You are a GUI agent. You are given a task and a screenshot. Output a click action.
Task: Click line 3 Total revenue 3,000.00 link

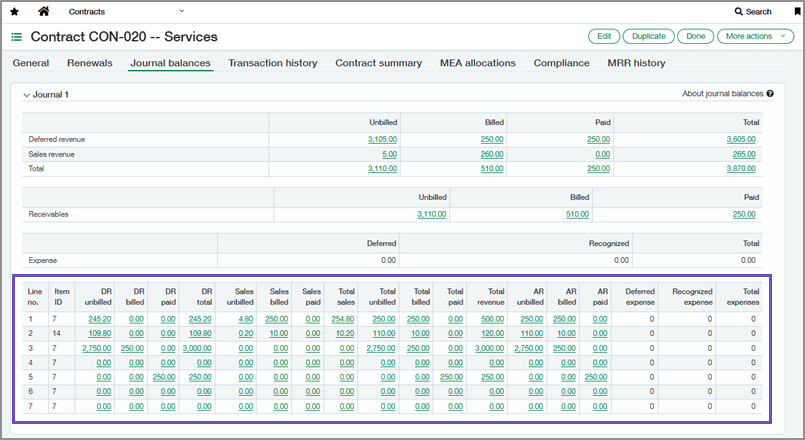tap(490, 347)
